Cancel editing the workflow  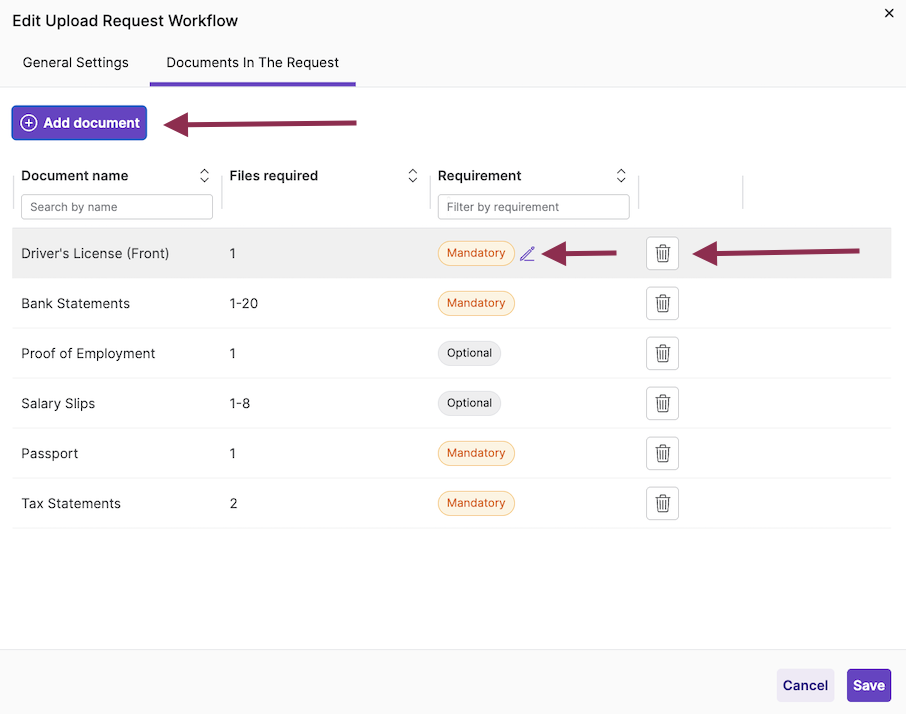click(x=805, y=685)
